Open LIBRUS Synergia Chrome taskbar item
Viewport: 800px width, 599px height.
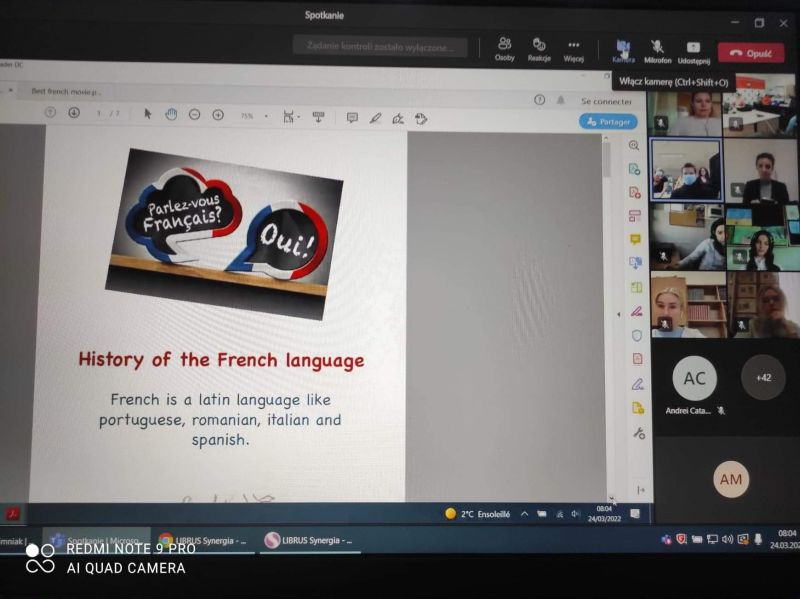click(203, 541)
